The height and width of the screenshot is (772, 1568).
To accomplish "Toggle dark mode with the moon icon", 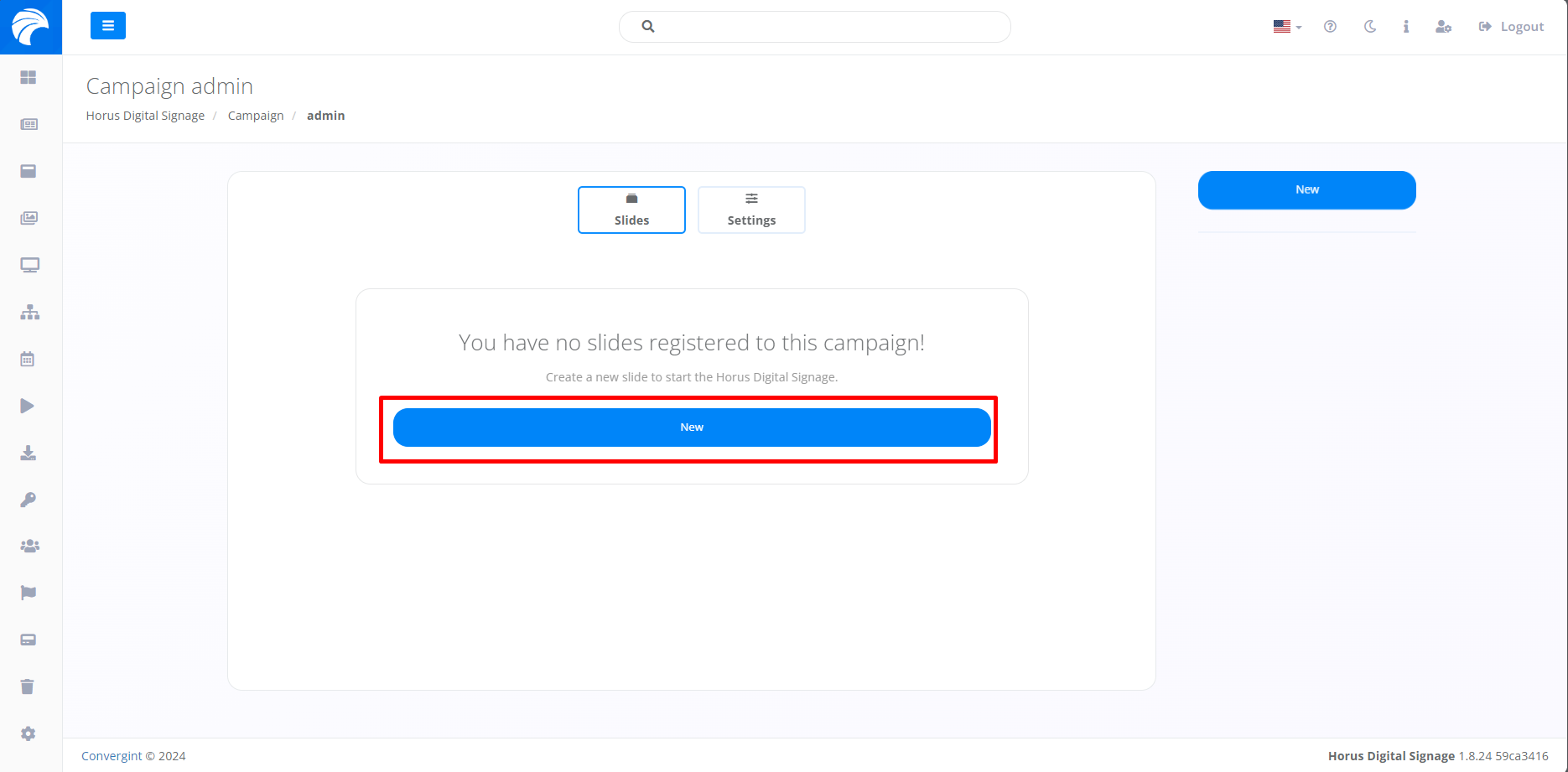I will (1370, 26).
